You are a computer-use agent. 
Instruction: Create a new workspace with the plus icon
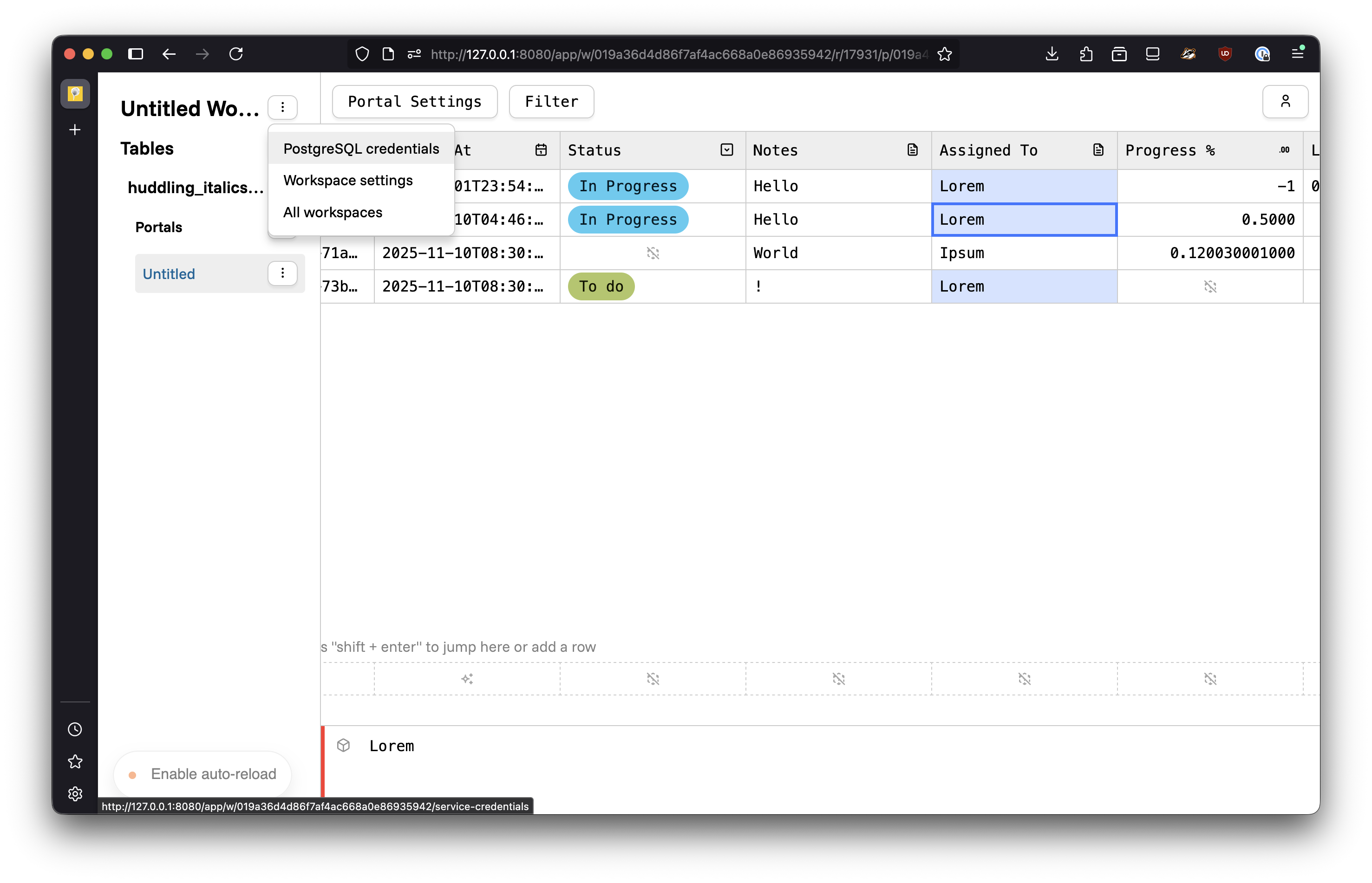75,130
